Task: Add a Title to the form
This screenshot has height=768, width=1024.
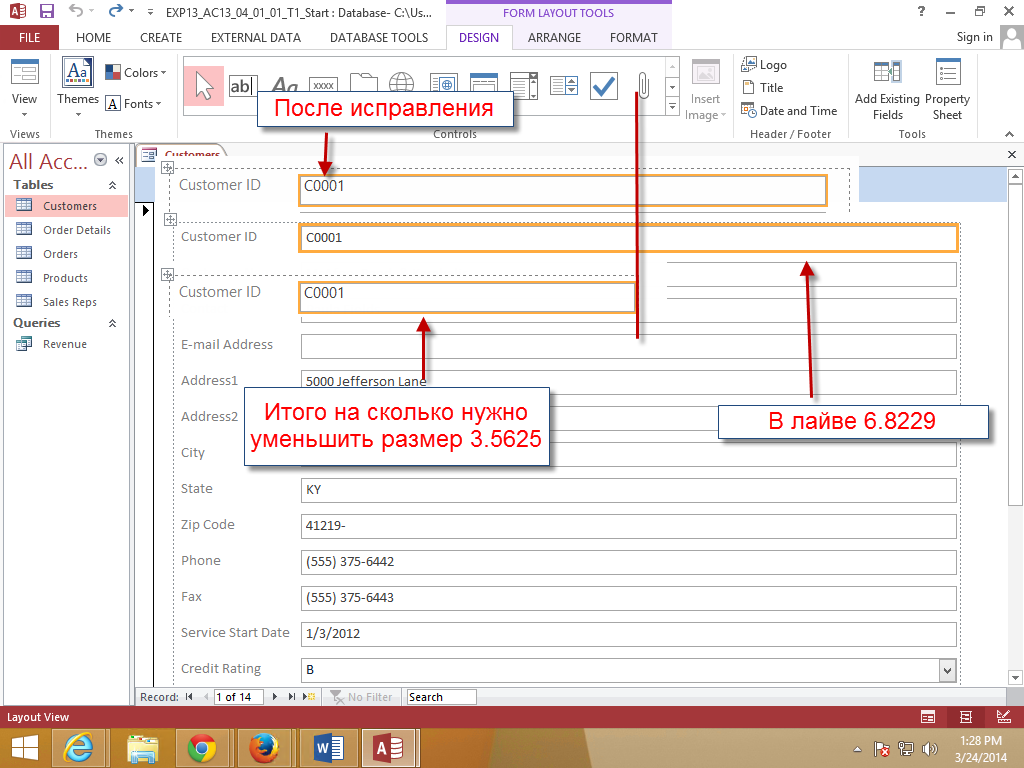Action: point(763,88)
